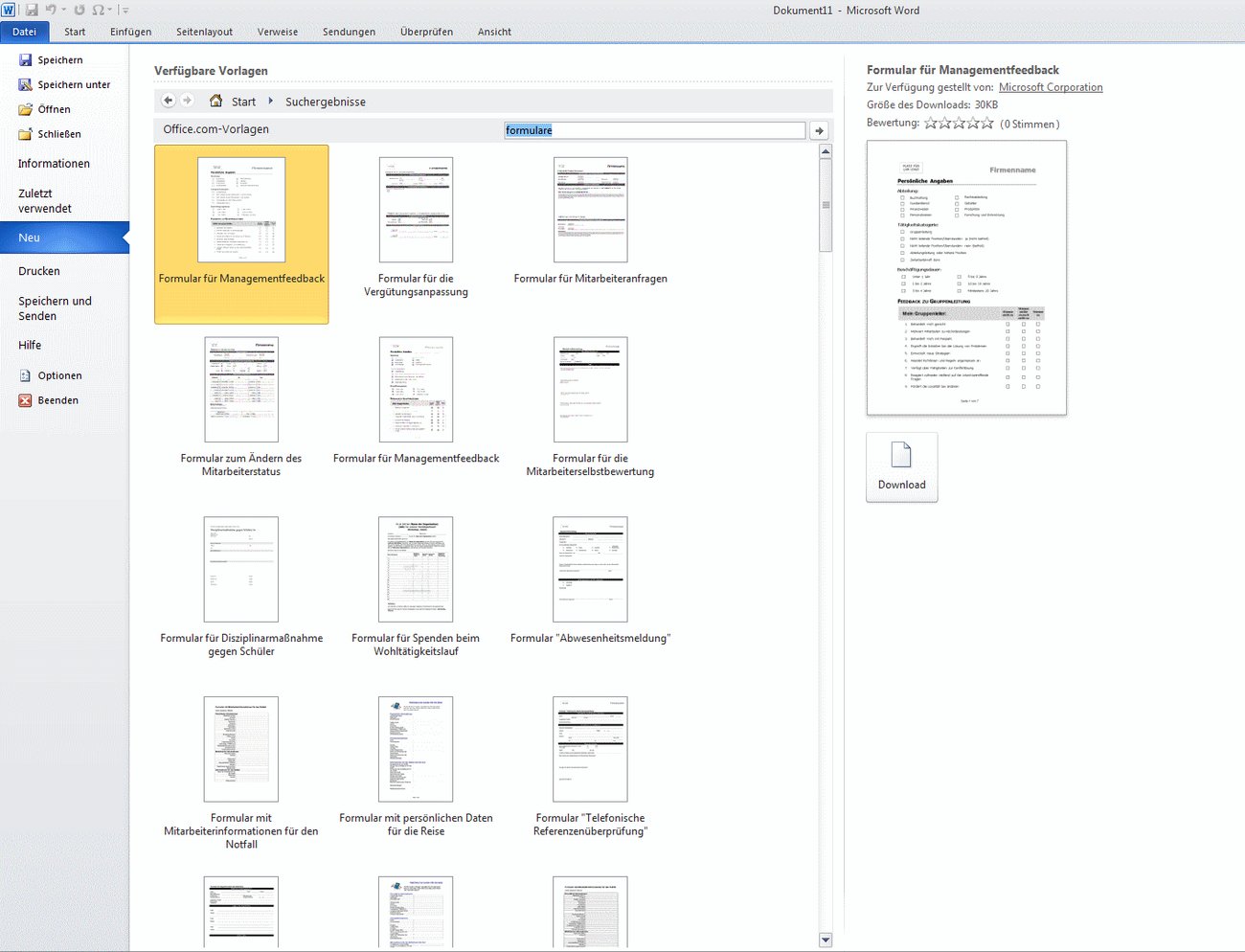Click the Redo icon in Quick Access Toolbar
Image resolution: width=1245 pixels, height=952 pixels.
point(78,10)
